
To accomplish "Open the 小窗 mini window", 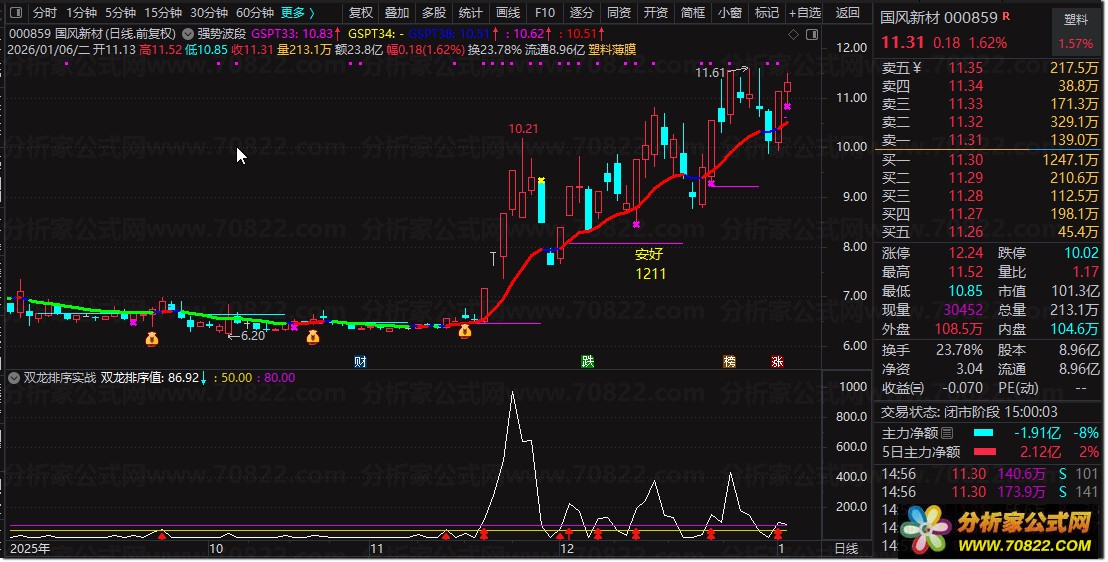I will 729,13.
